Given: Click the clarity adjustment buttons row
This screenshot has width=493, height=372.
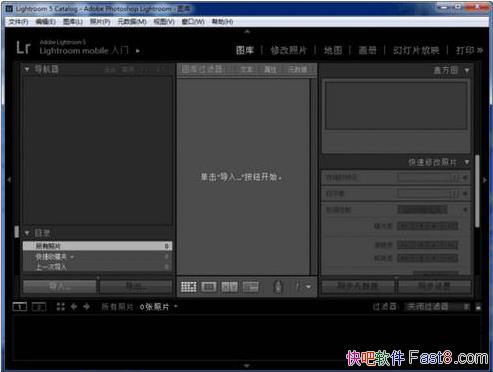Looking at the screenshot, I should [428, 245].
